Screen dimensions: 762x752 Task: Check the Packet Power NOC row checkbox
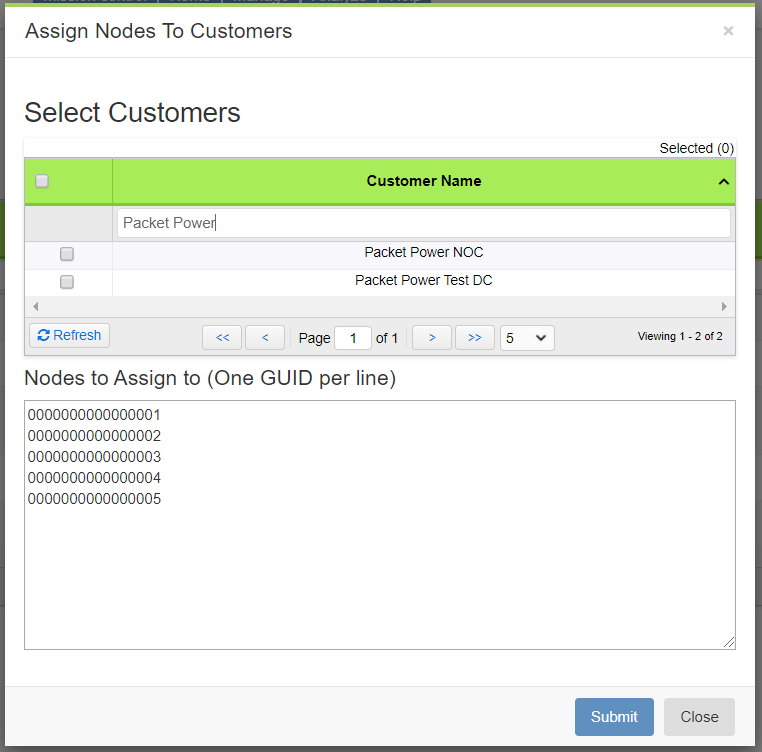67,254
